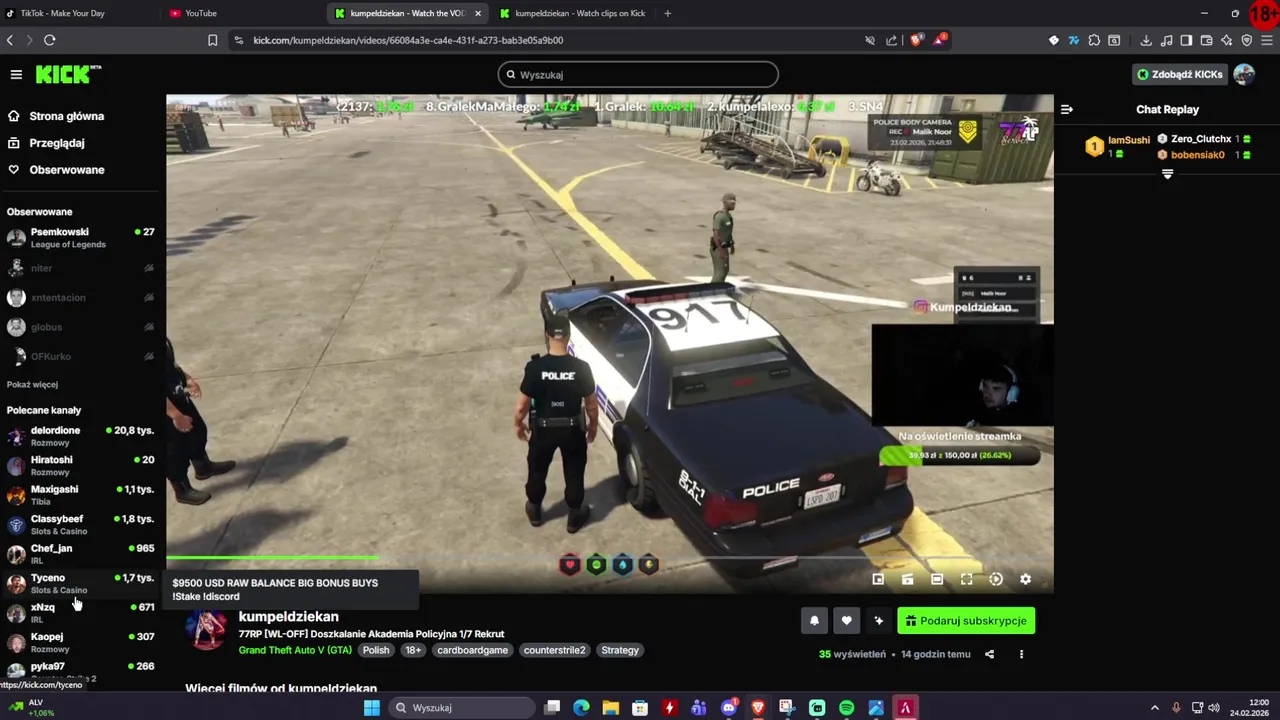This screenshot has width=1280, height=720.
Task: Select the Strategy tag
Action: (620, 650)
